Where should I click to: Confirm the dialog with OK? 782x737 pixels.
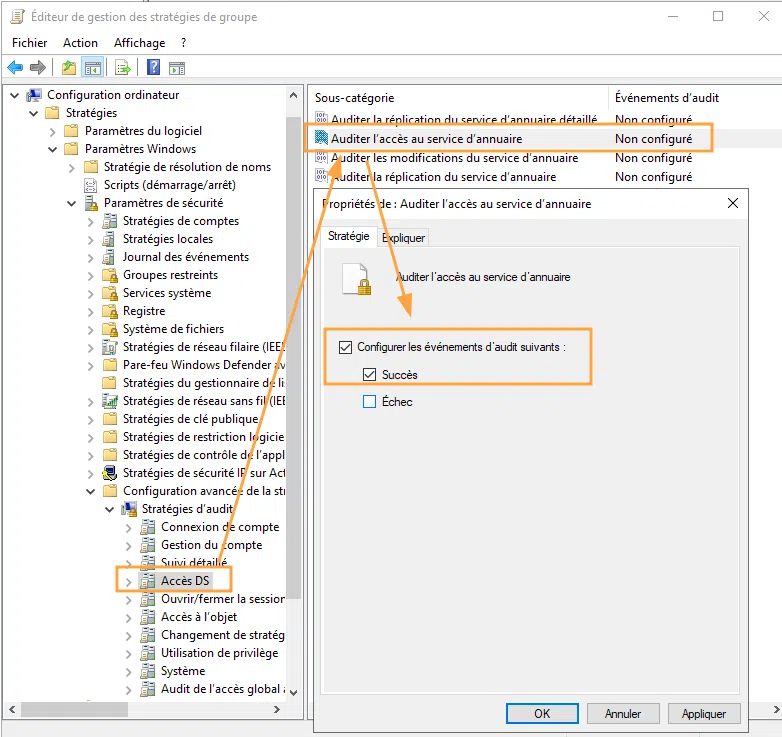point(542,714)
